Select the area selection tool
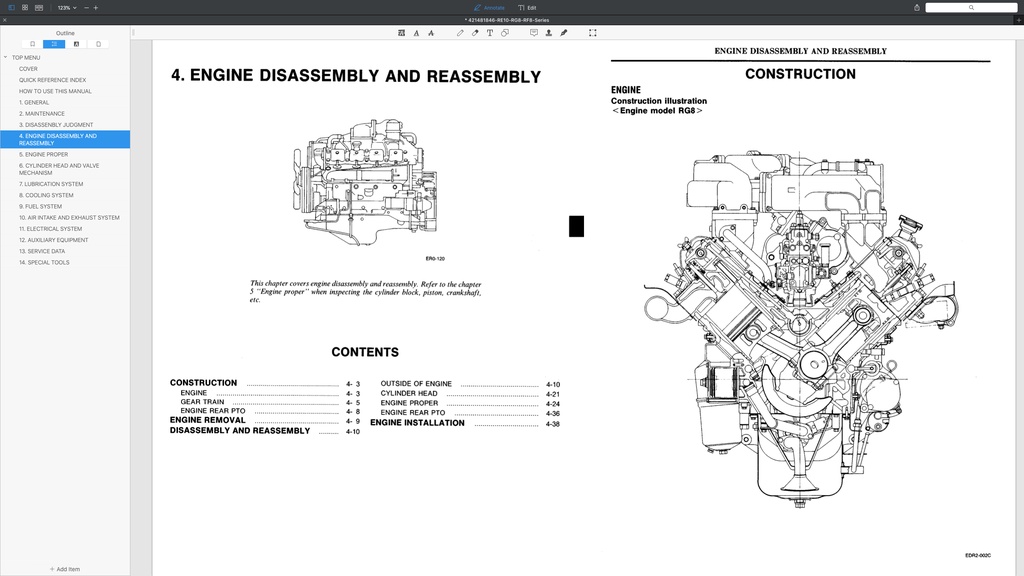Screen dimensions: 1024x576 coord(592,33)
